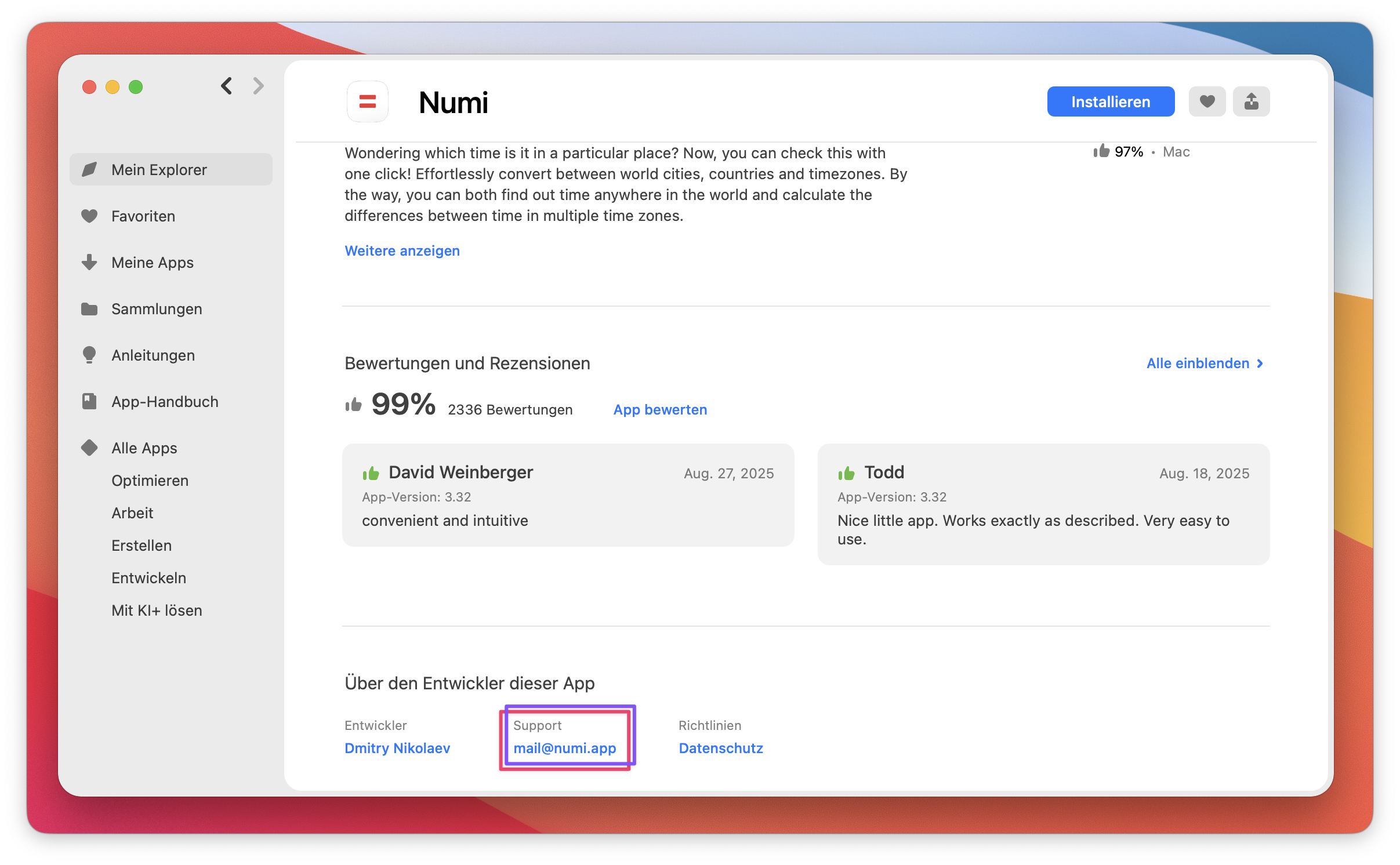Click David Weinberger's green thumbs-up icon

371,473
